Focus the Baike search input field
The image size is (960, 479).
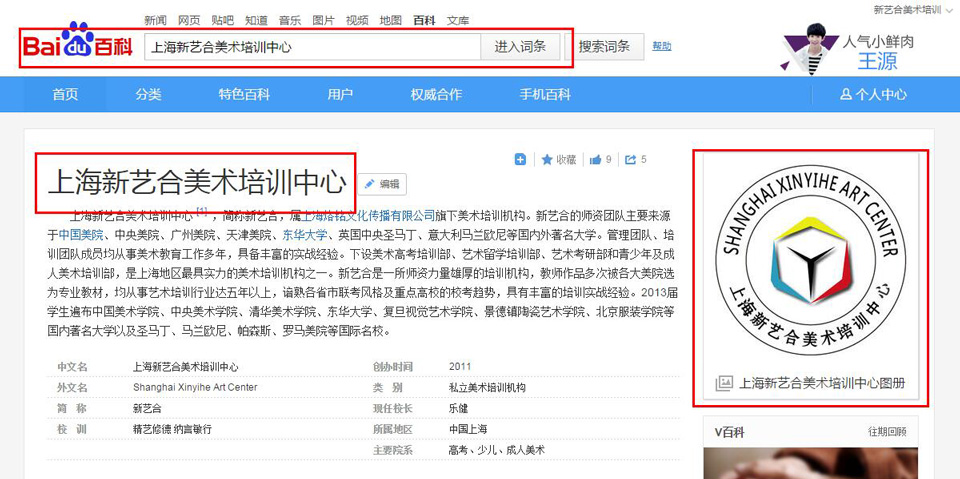pos(312,47)
